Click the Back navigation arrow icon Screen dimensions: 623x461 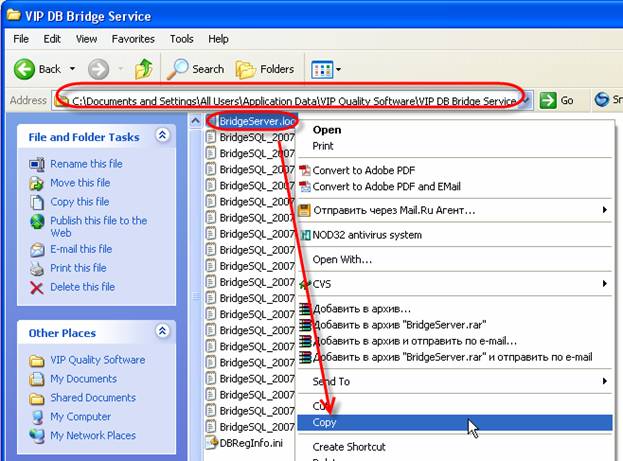pos(26,69)
